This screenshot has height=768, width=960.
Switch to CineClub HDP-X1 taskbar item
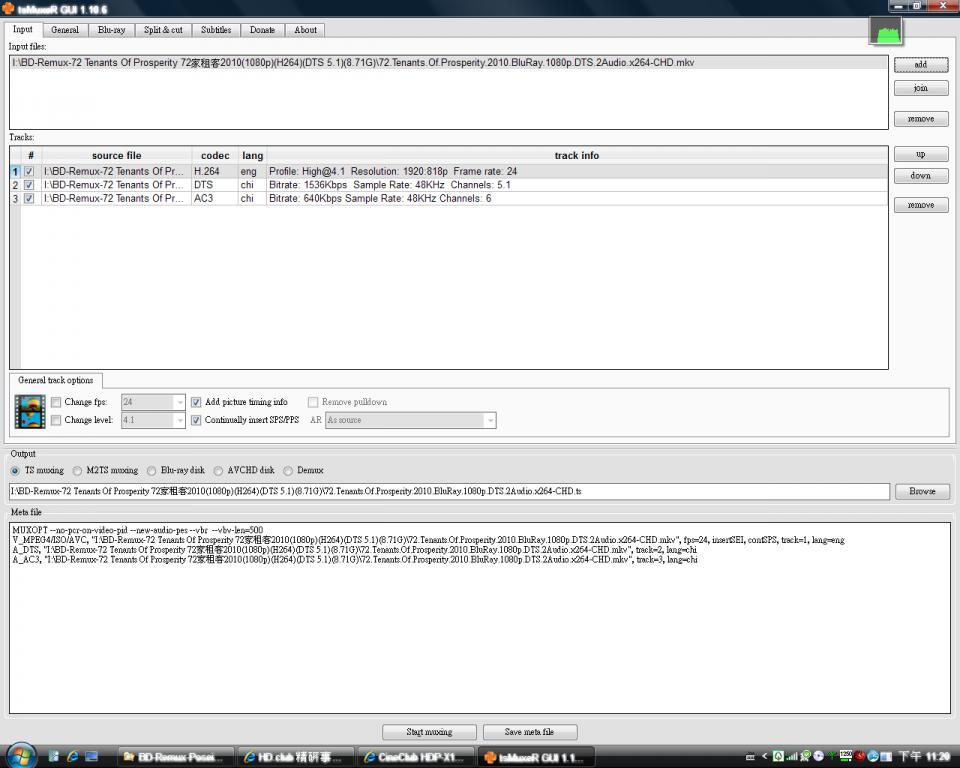(x=416, y=758)
